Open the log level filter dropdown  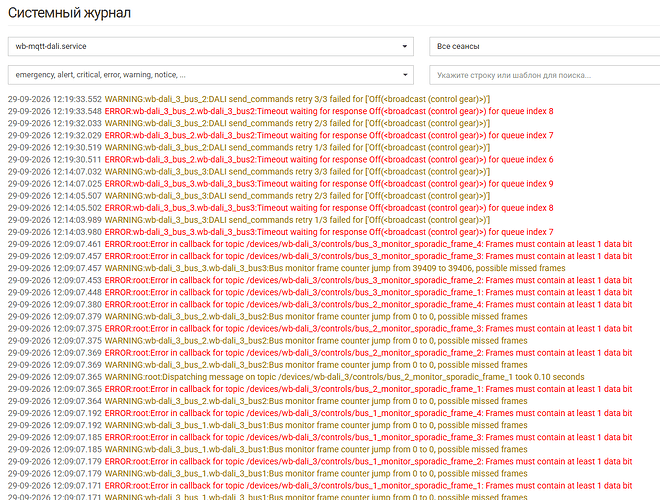click(x=210, y=75)
